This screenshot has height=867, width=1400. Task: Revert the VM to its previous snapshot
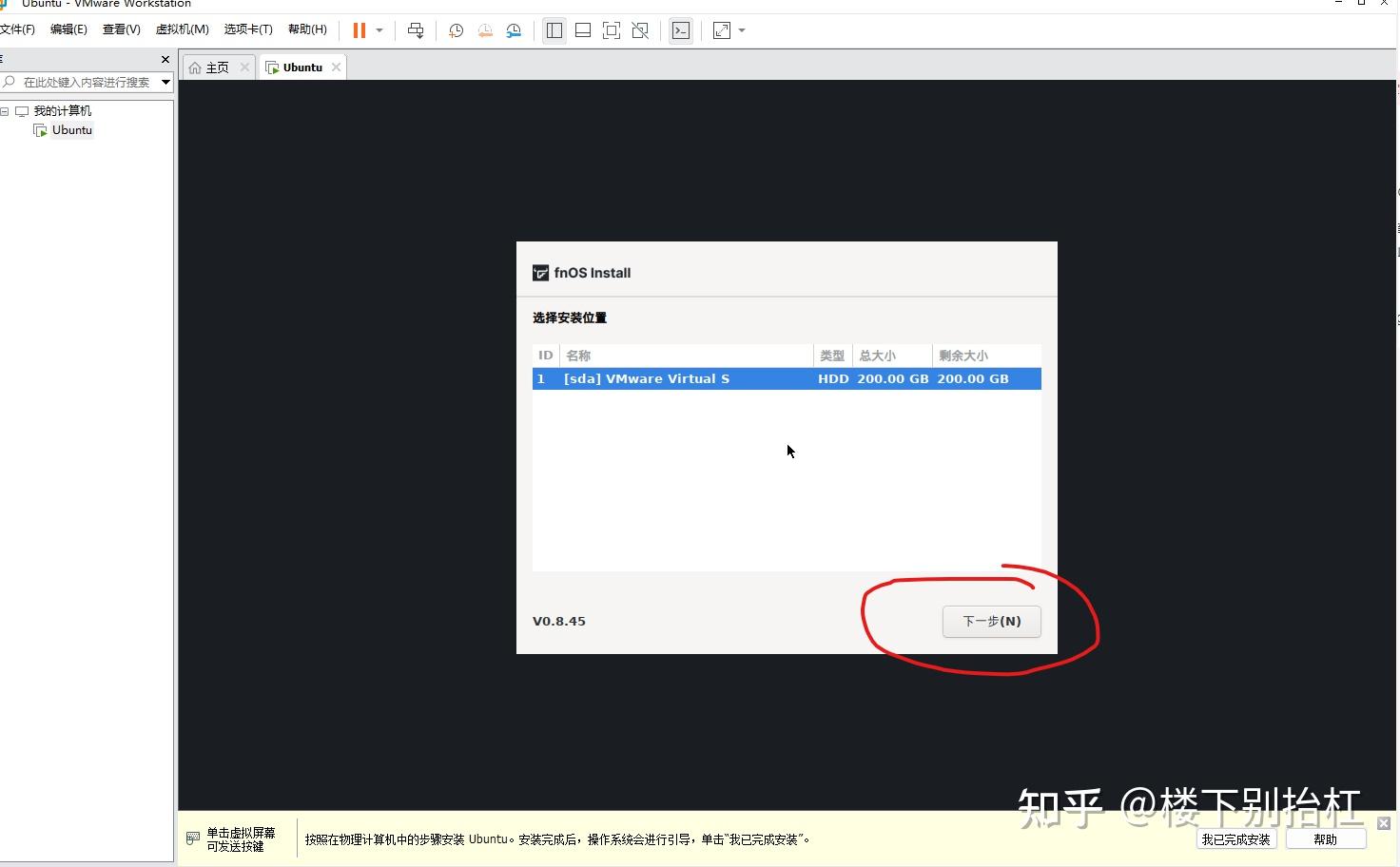[485, 30]
